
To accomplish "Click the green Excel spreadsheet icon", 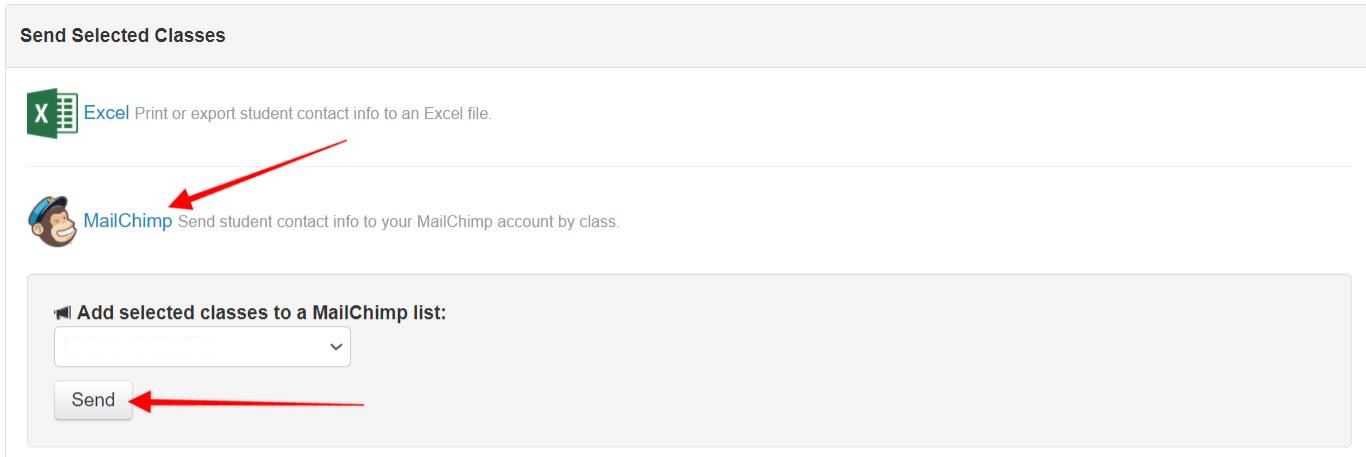I will click(x=52, y=113).
